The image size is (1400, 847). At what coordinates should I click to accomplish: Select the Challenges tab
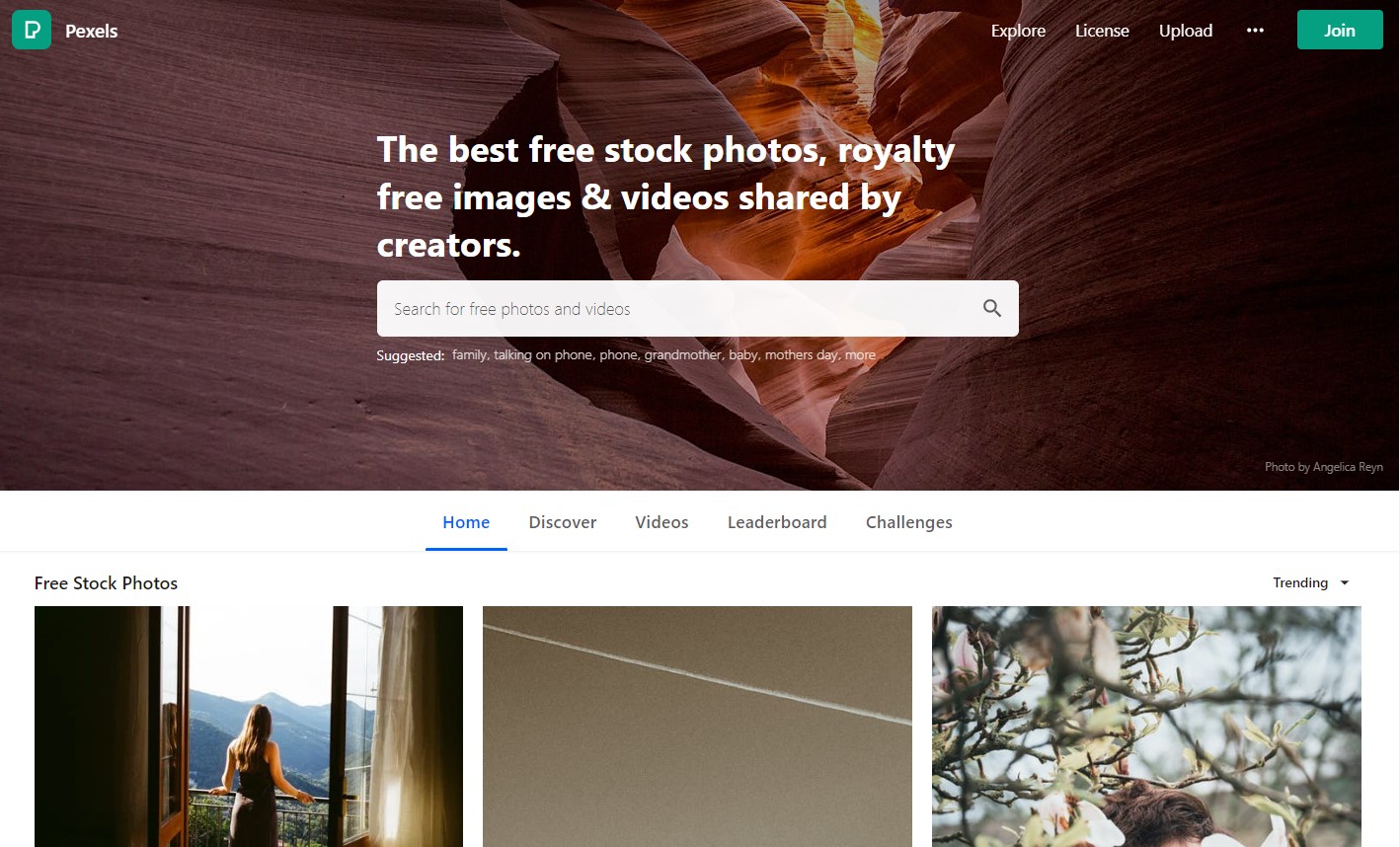coord(909,522)
